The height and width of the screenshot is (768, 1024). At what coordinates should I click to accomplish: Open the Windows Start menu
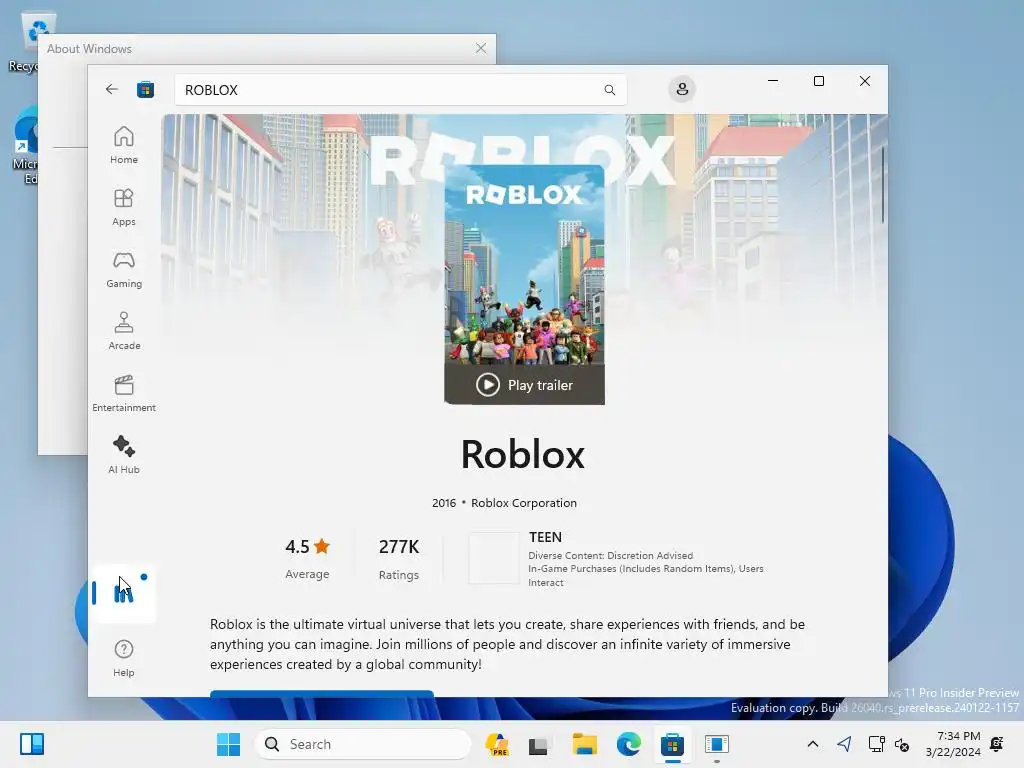228,744
